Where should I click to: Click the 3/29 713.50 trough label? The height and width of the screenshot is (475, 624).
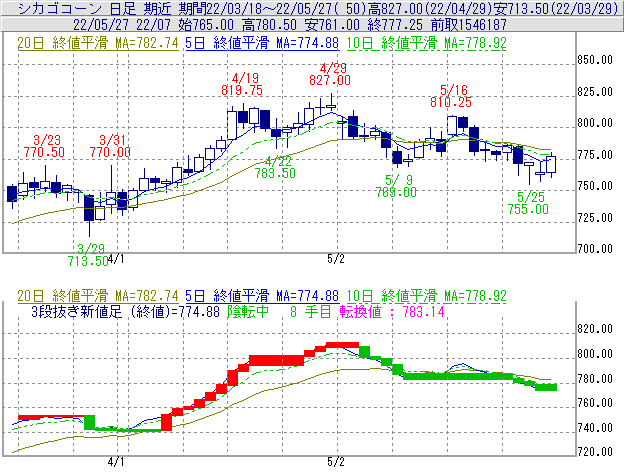[x=88, y=255]
